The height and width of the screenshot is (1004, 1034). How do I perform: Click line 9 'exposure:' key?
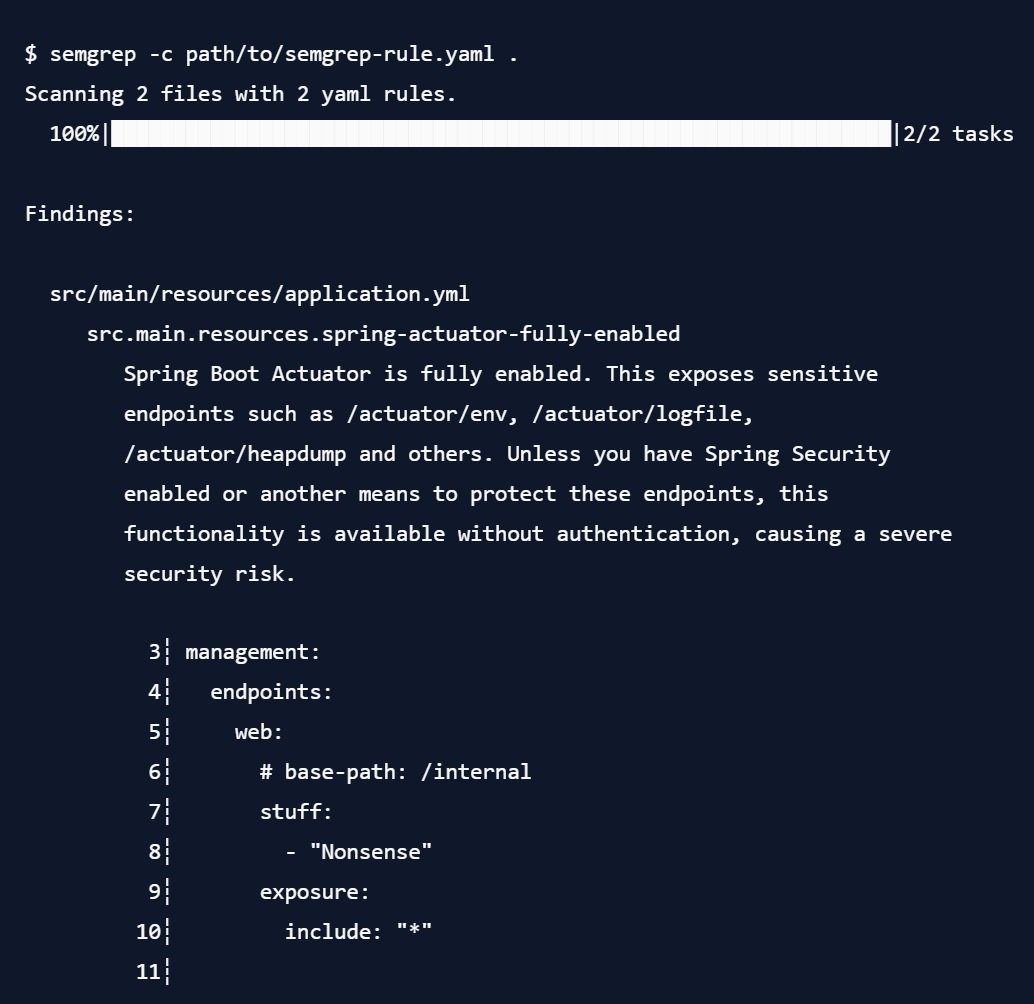pos(315,892)
